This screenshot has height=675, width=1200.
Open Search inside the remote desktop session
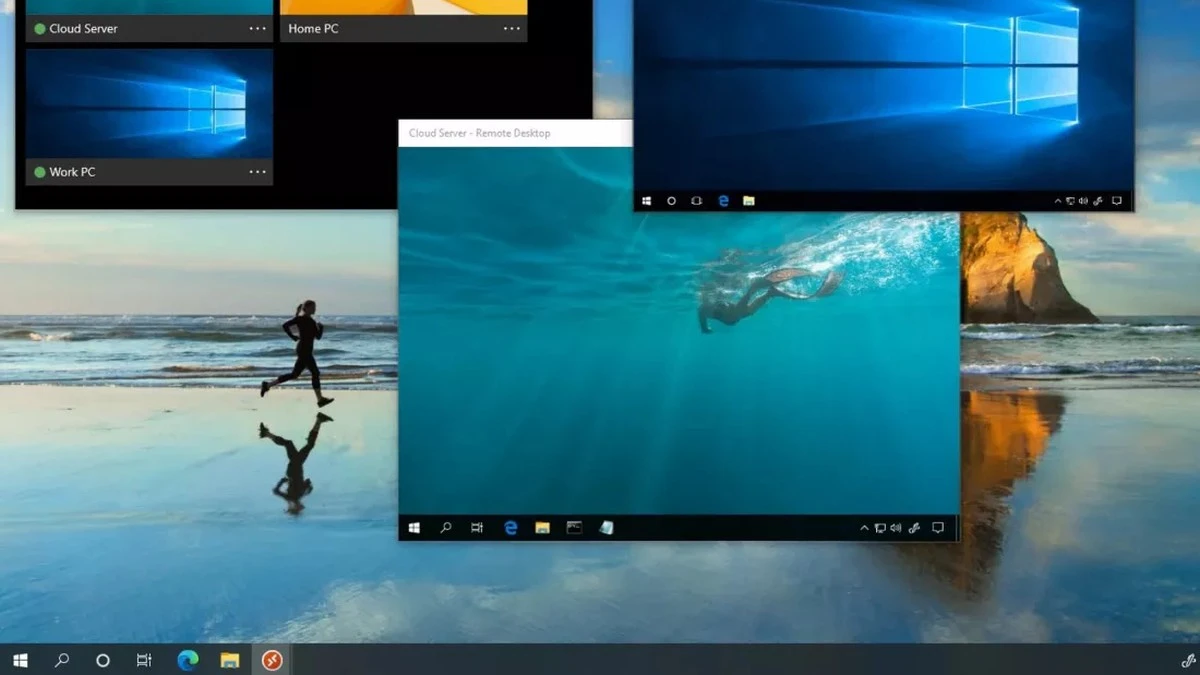446,527
